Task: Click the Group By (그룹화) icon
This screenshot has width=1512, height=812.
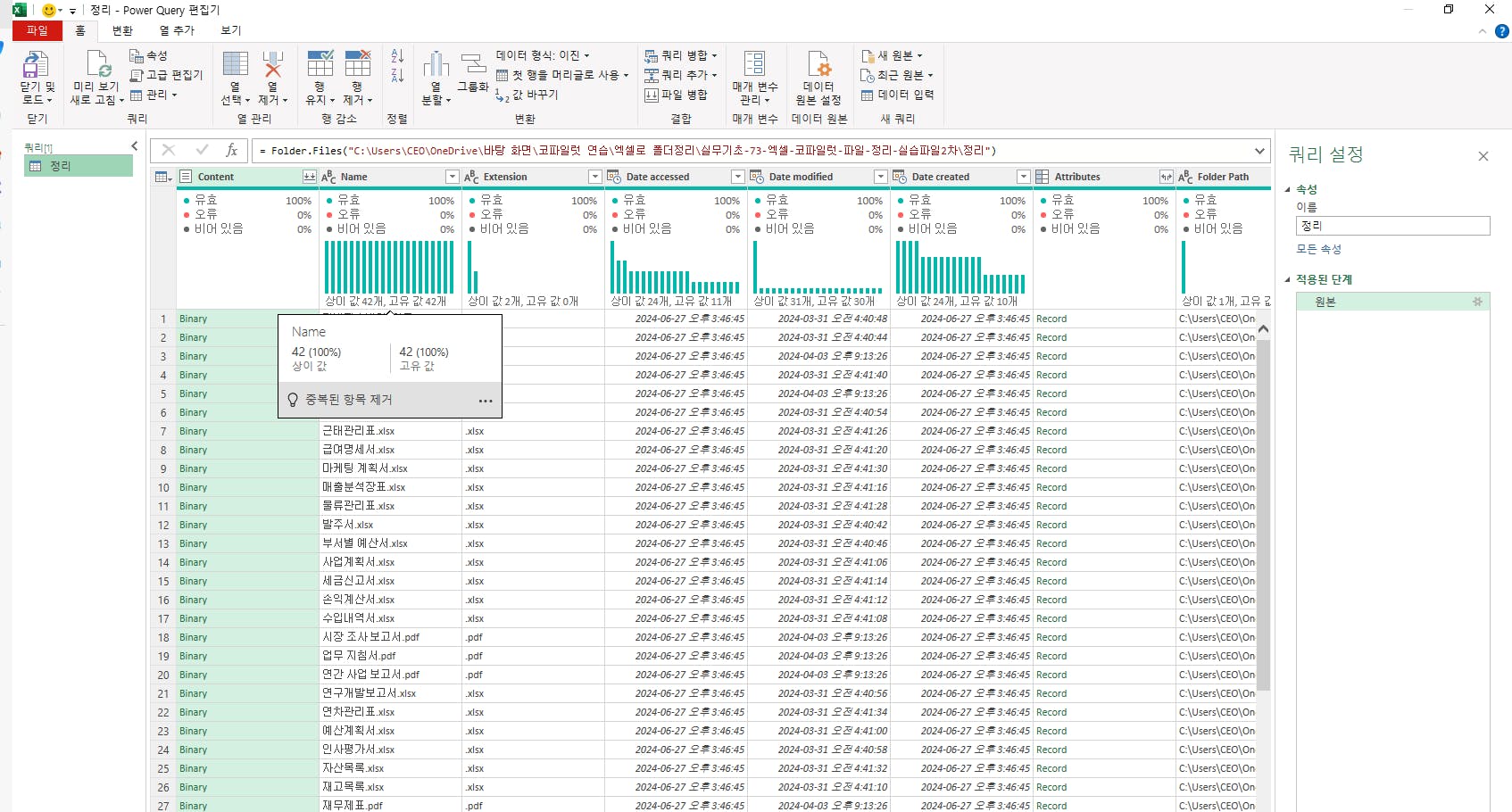Action: tap(472, 65)
